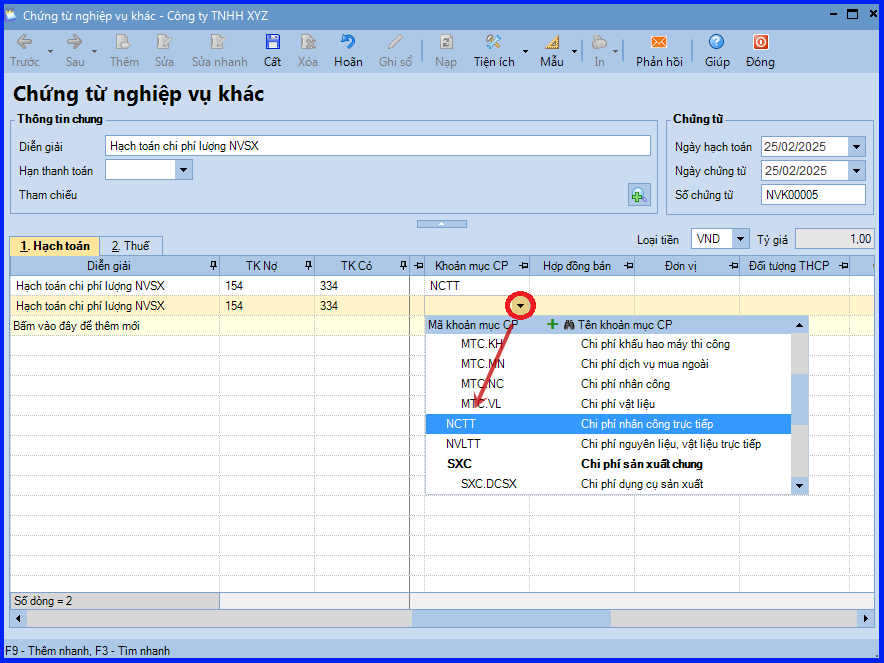Click the Mẫu template icon
The width and height of the screenshot is (884, 663).
(x=552, y=42)
